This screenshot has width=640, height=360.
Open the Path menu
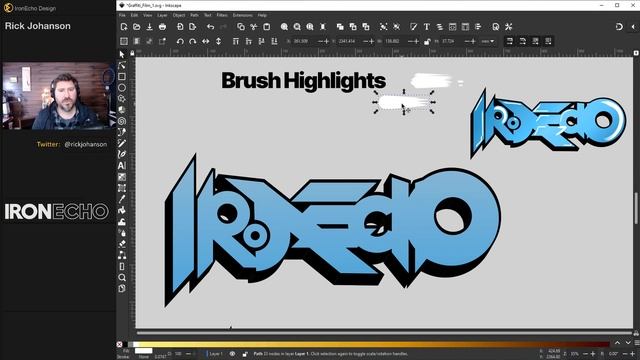click(x=194, y=15)
